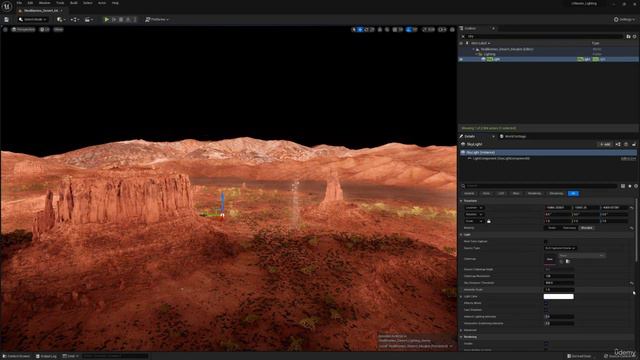Create a new folder in Outliner
Viewport: 640px width, 360px height.
628,36
